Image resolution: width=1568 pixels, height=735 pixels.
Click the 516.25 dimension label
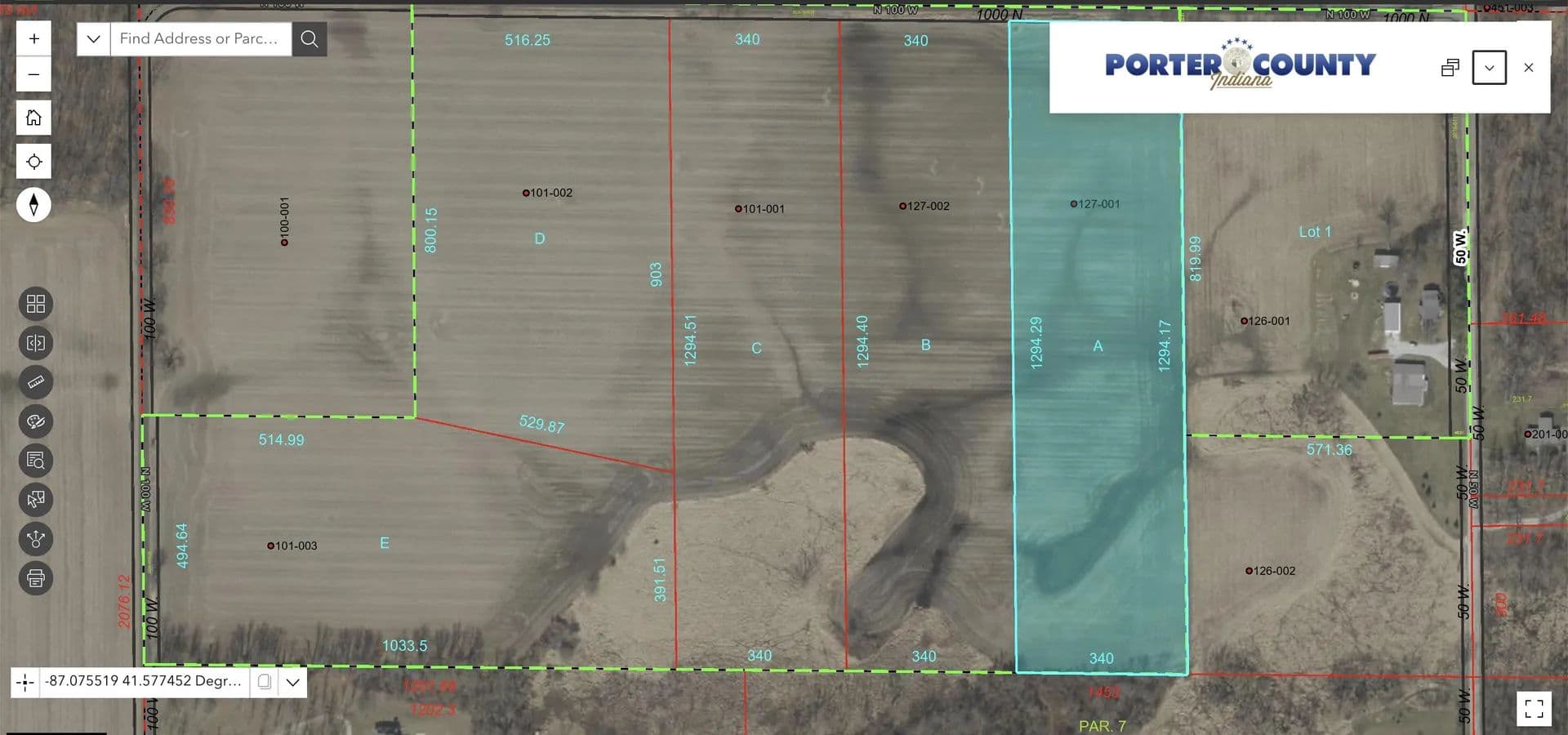[x=527, y=40]
